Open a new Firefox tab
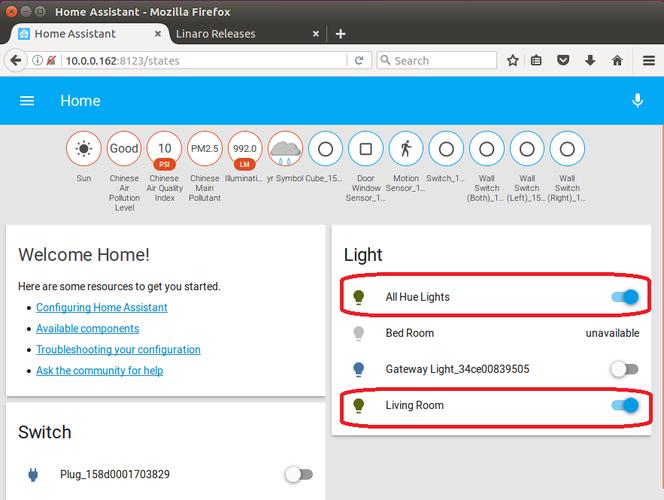The width and height of the screenshot is (664, 500). point(340,34)
